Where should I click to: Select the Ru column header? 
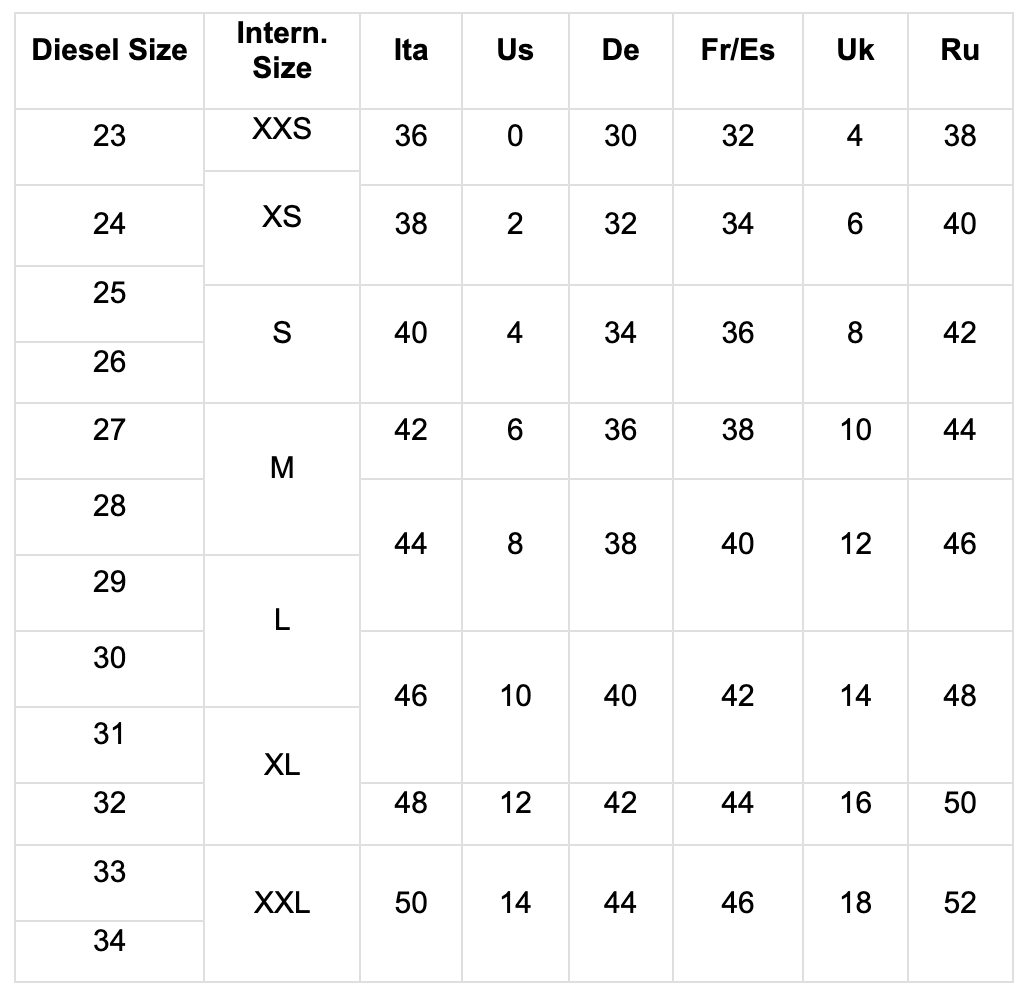pos(960,50)
